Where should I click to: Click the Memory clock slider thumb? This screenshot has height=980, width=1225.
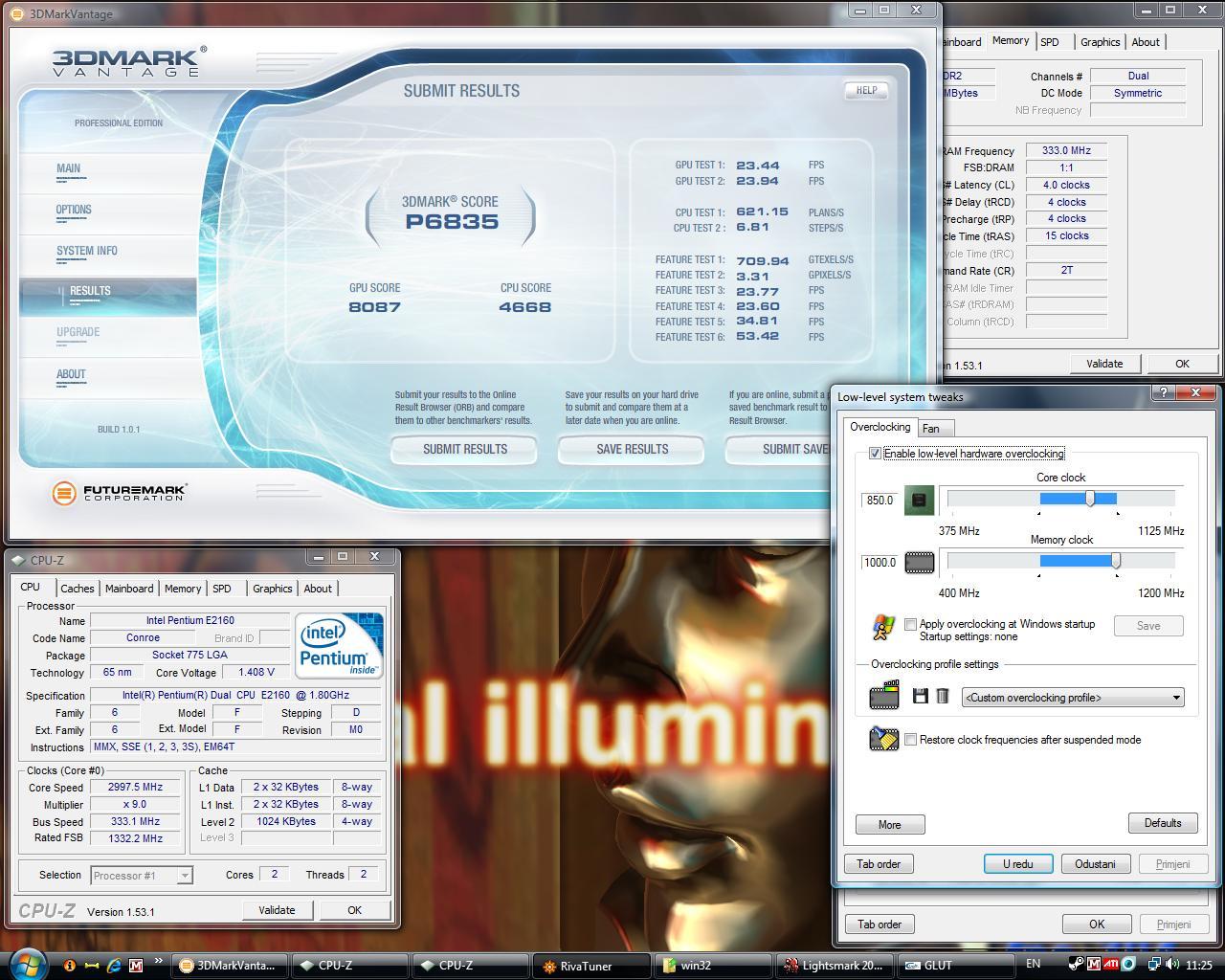(1116, 561)
